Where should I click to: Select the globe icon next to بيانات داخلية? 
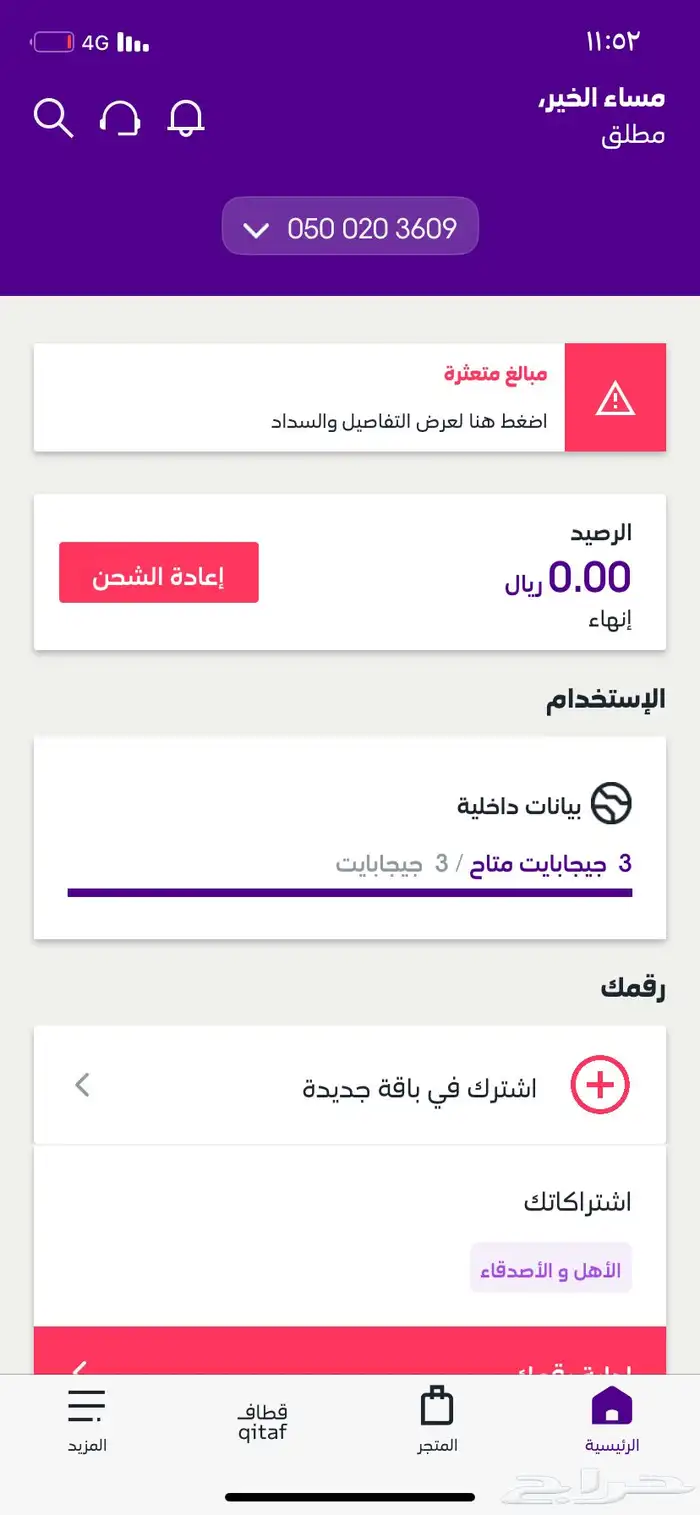611,804
